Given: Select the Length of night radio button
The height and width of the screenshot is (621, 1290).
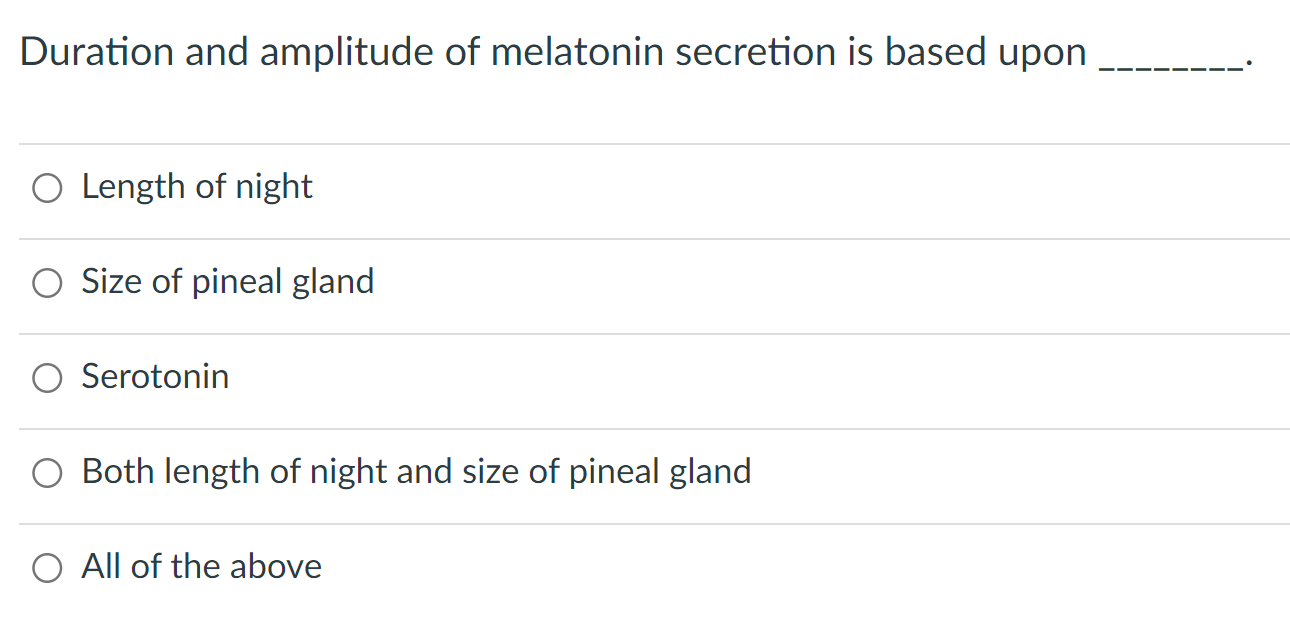Looking at the screenshot, I should point(47,188).
